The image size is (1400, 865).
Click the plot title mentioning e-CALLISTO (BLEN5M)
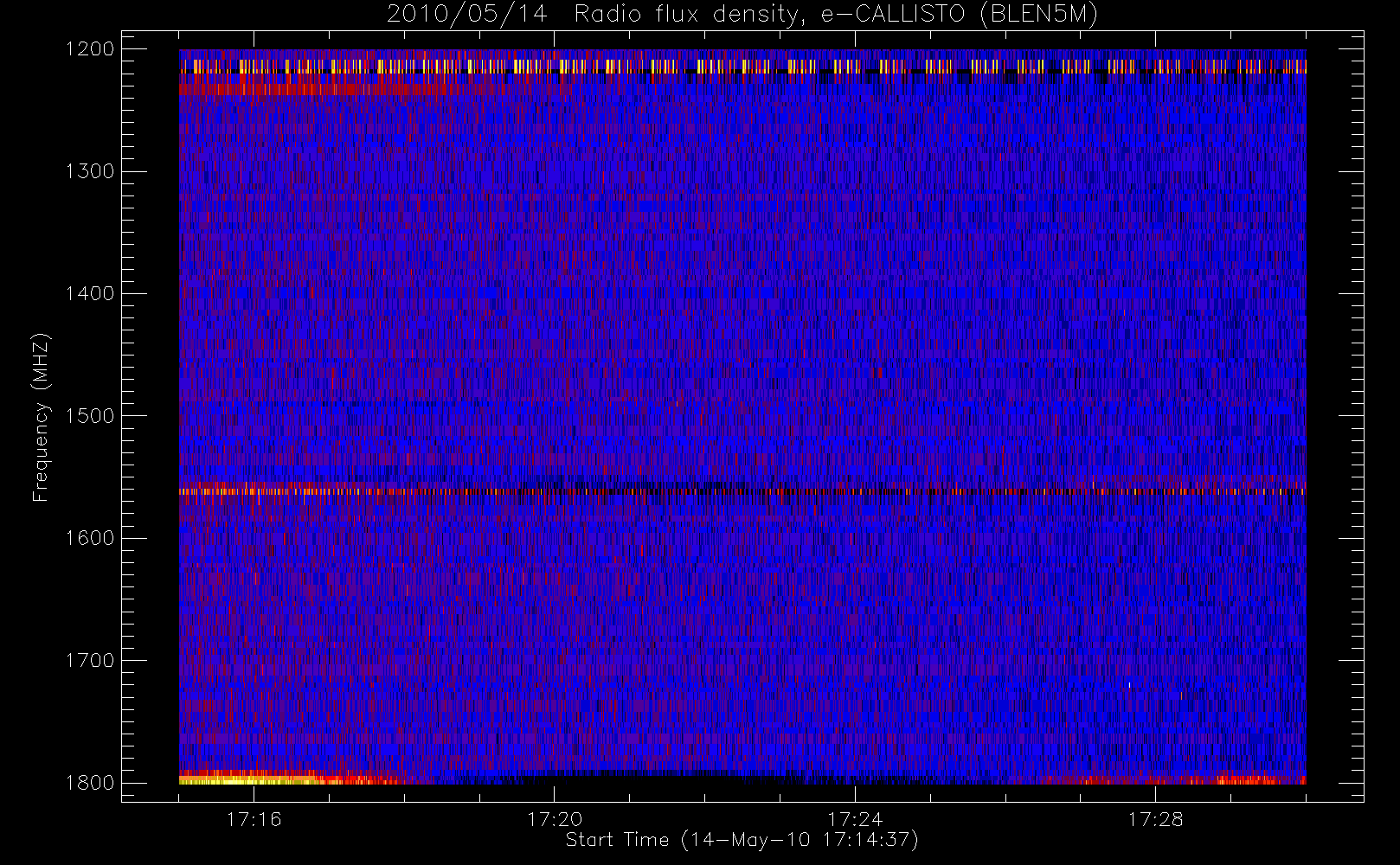742,15
